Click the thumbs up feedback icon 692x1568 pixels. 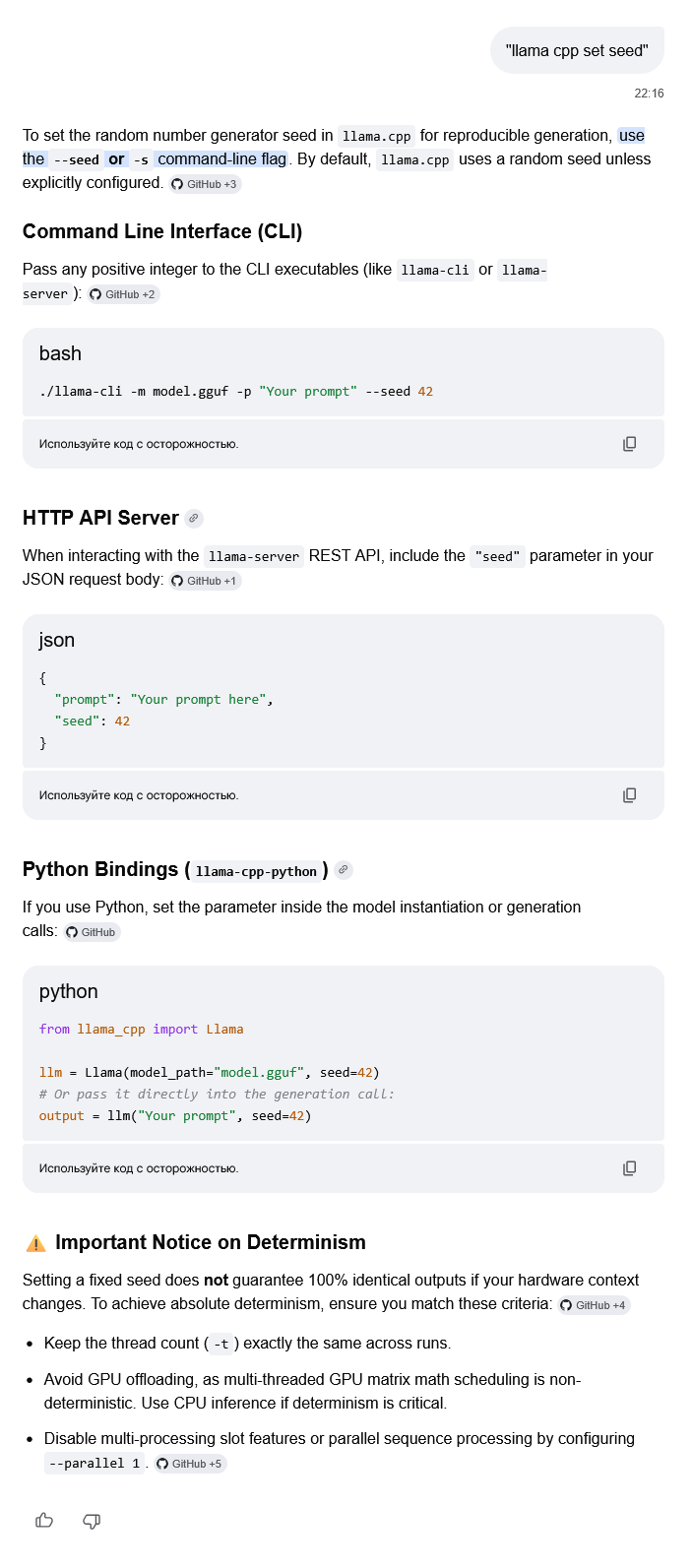(x=44, y=1521)
